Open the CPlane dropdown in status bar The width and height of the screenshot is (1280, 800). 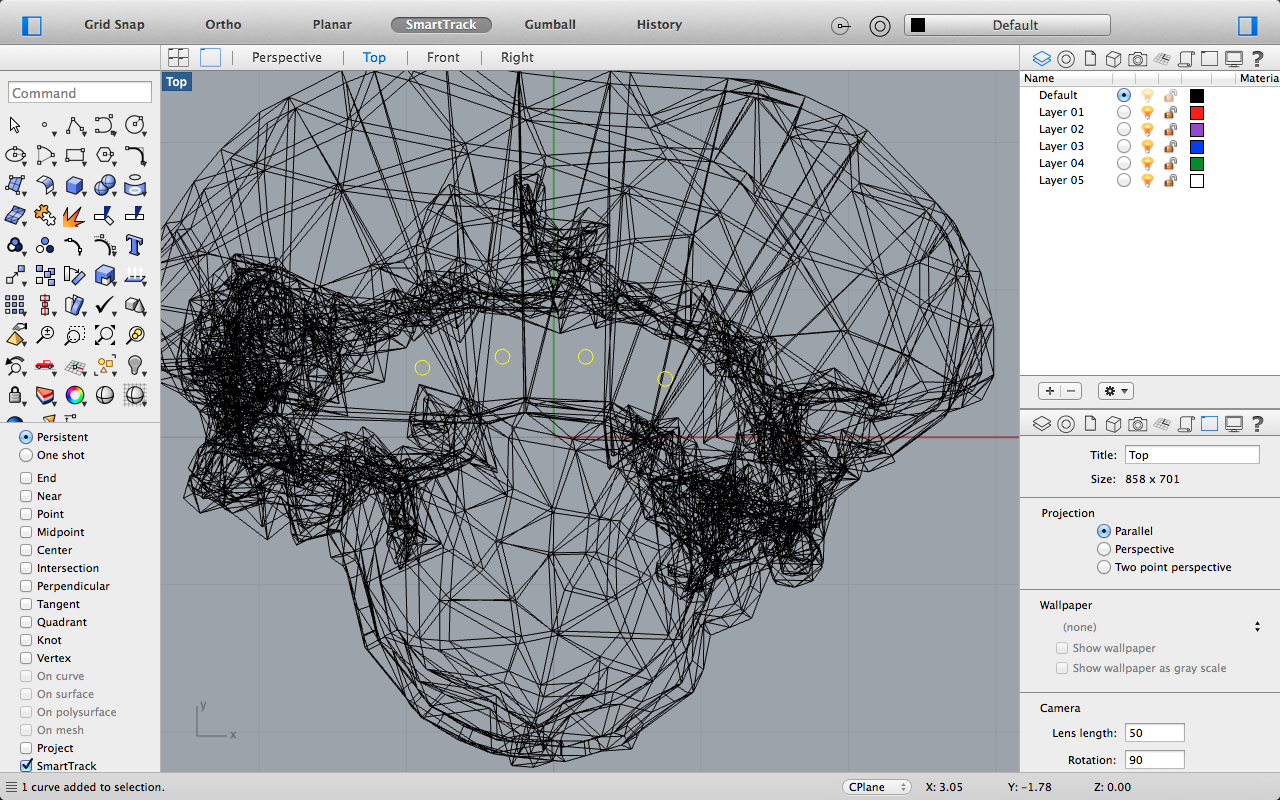878,787
